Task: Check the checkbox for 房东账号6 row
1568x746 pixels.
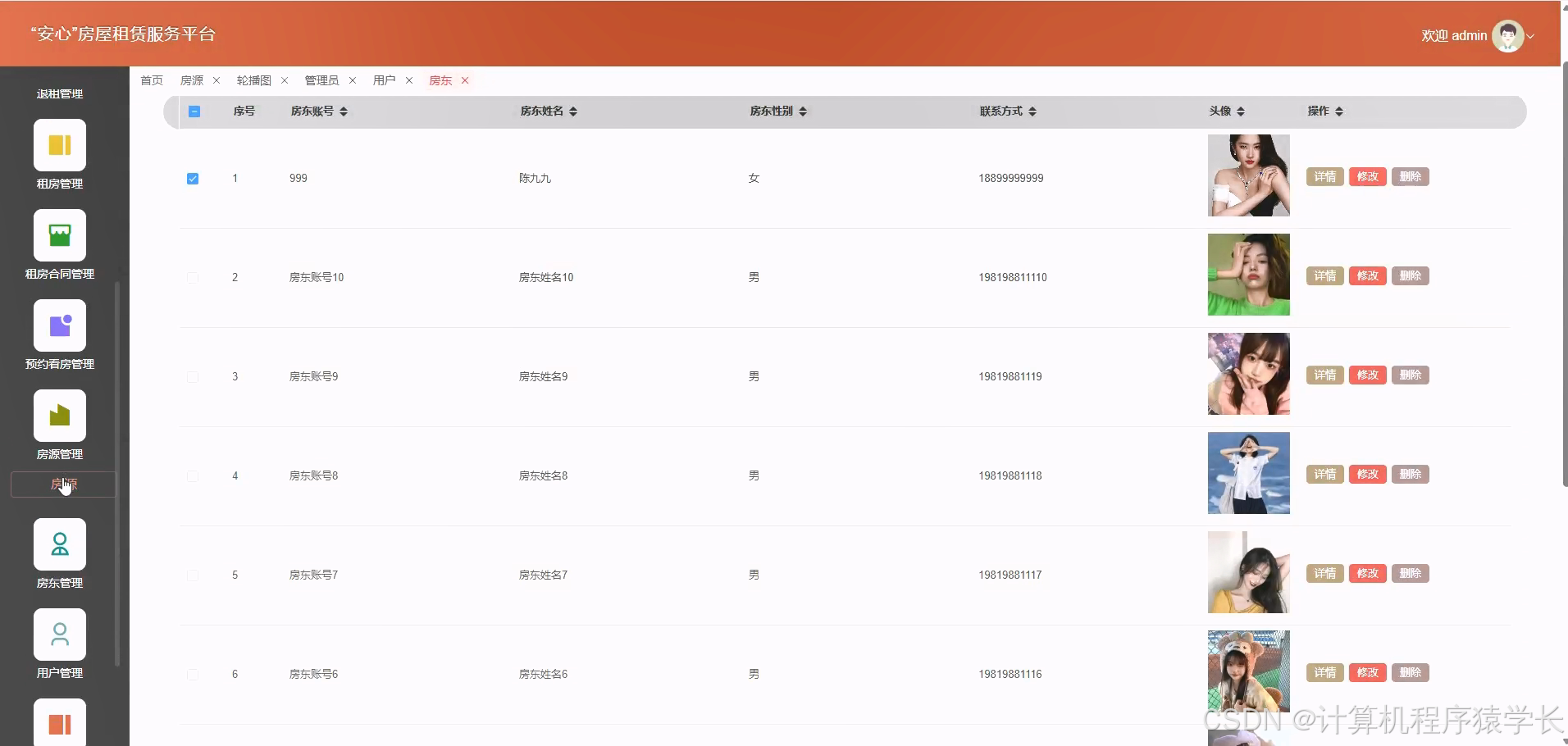Action: coord(193,675)
